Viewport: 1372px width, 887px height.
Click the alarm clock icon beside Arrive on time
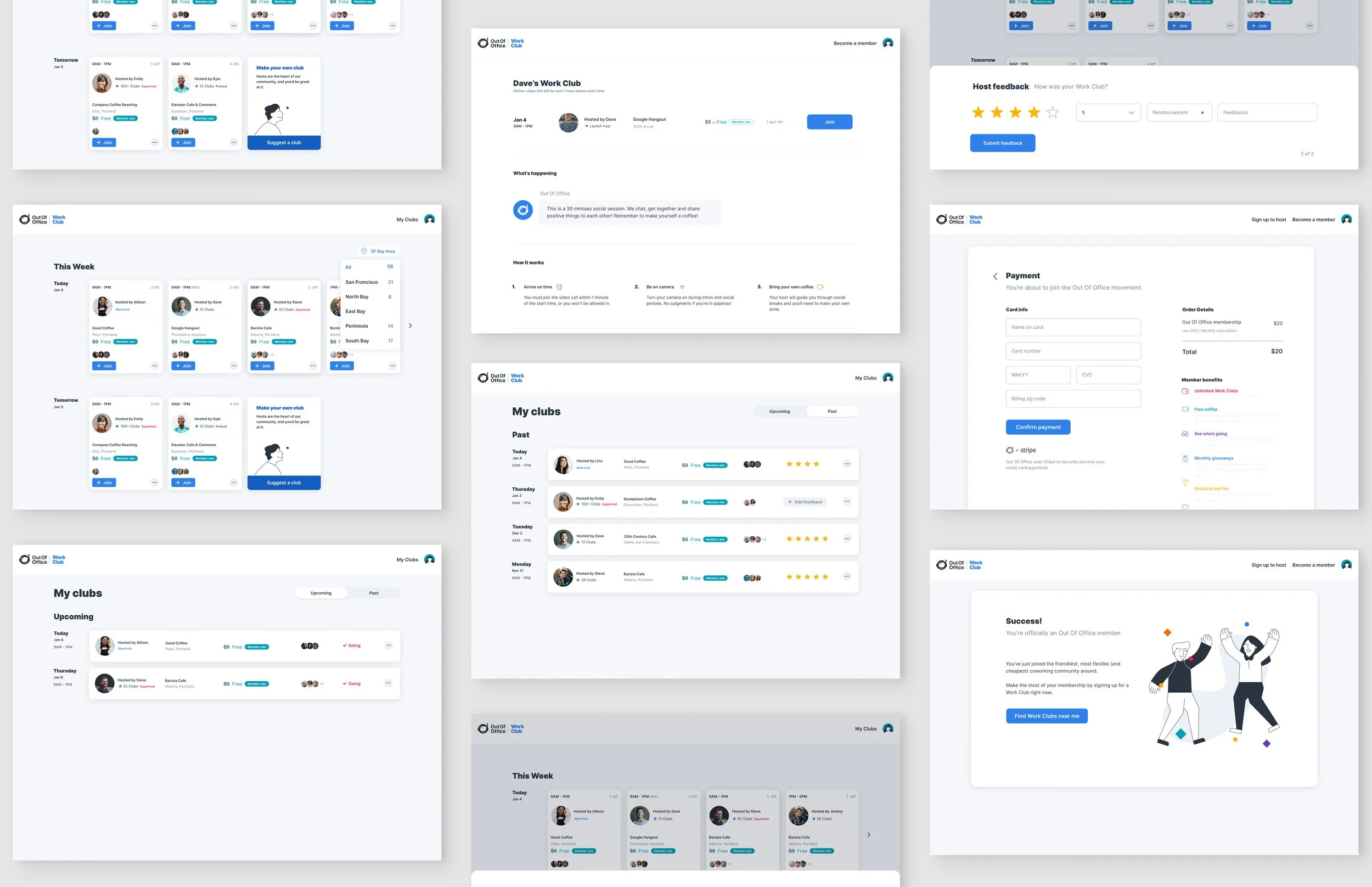click(x=559, y=287)
